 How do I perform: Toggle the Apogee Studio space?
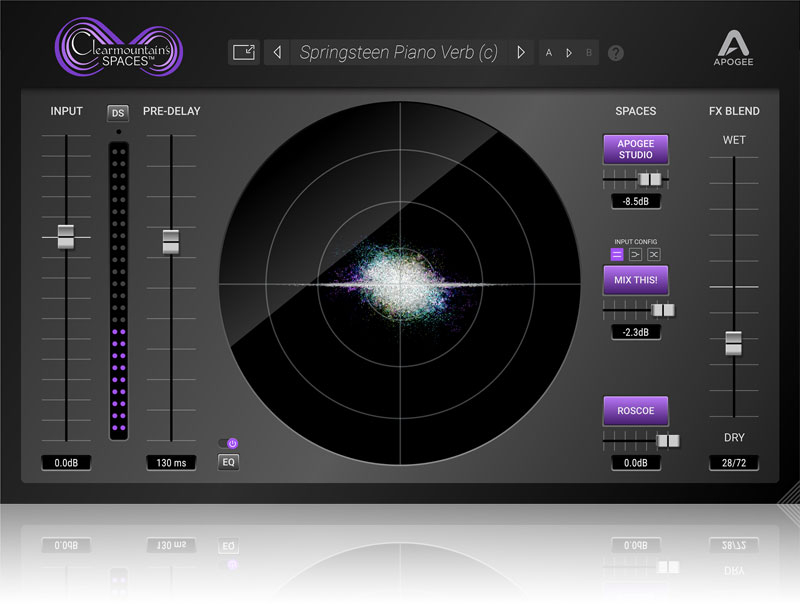coord(635,150)
